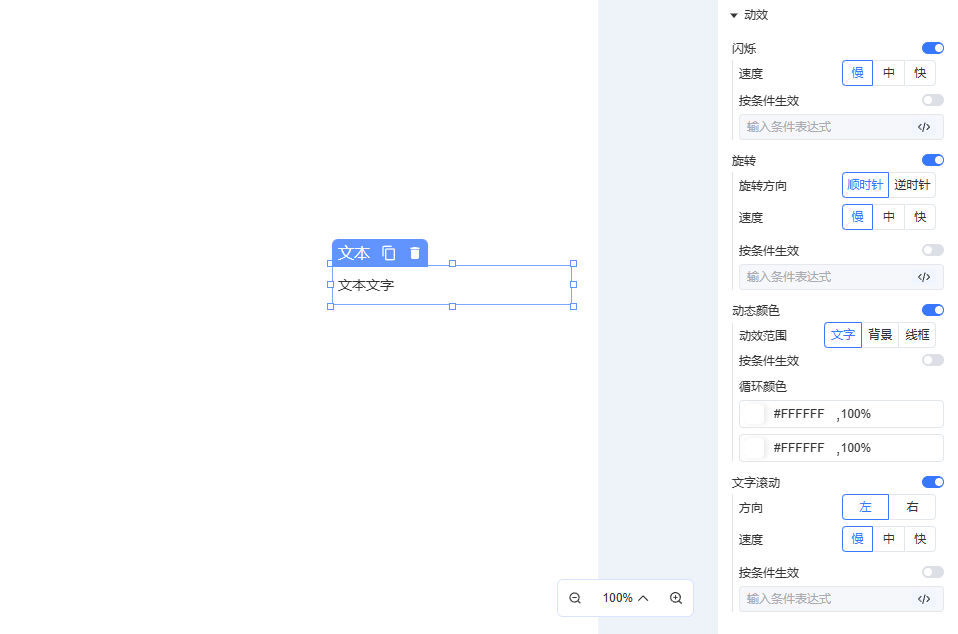
Task: Click the copy icon on text widget
Action: [x=389, y=253]
